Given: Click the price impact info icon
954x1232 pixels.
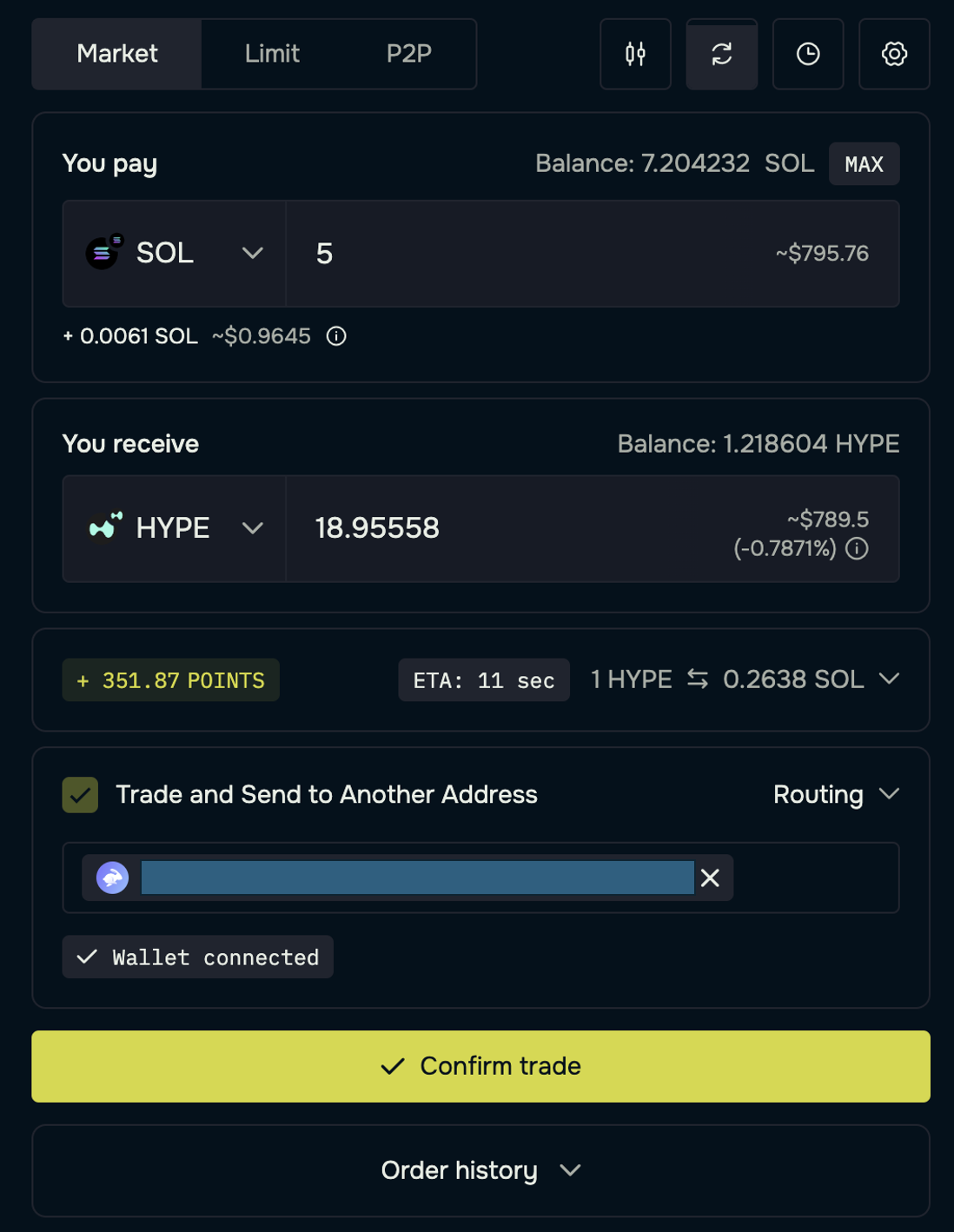Looking at the screenshot, I should (x=857, y=548).
